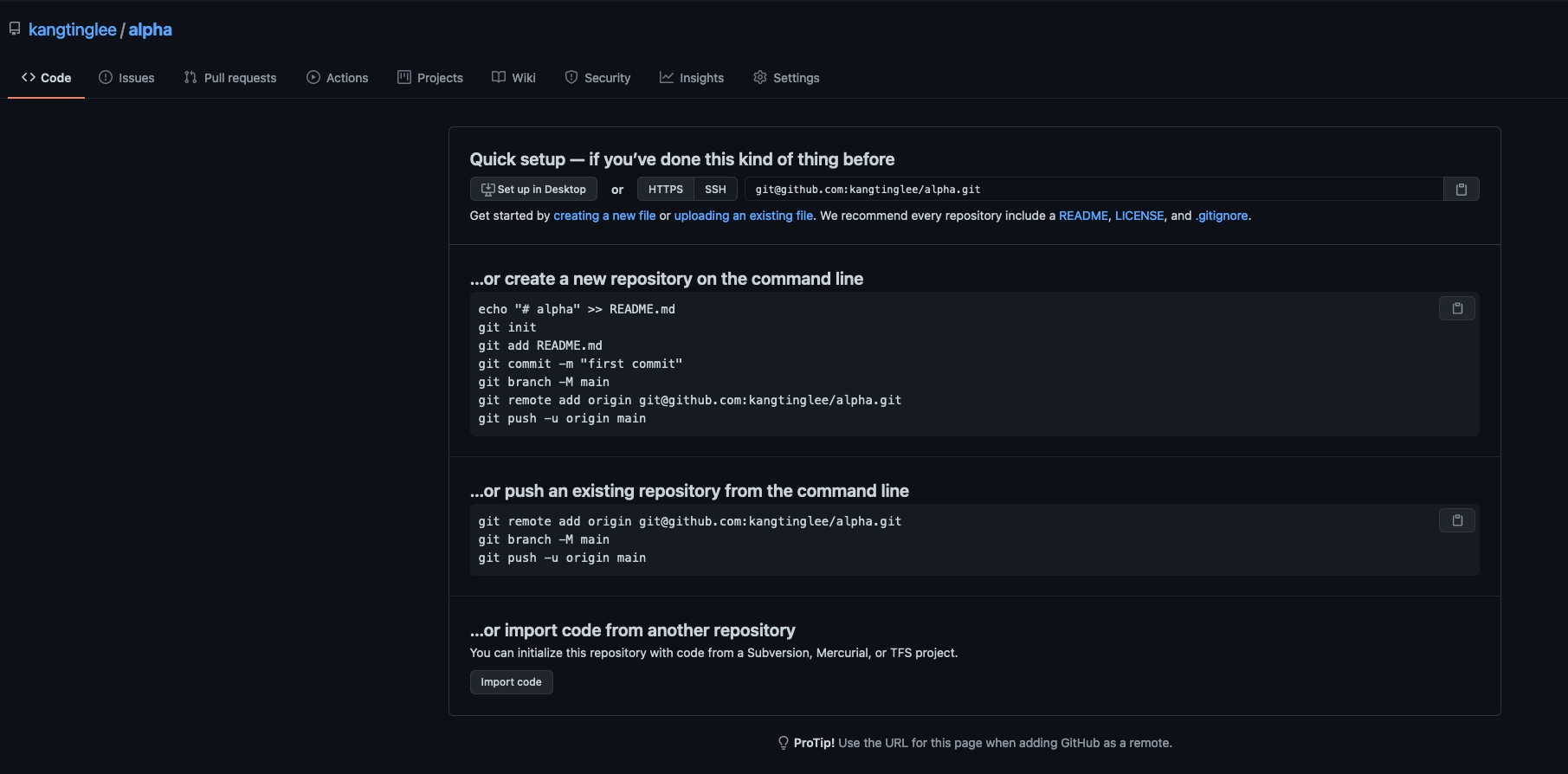Click the Issues circle icon
Viewport: 1568px width, 774px height.
106,77
